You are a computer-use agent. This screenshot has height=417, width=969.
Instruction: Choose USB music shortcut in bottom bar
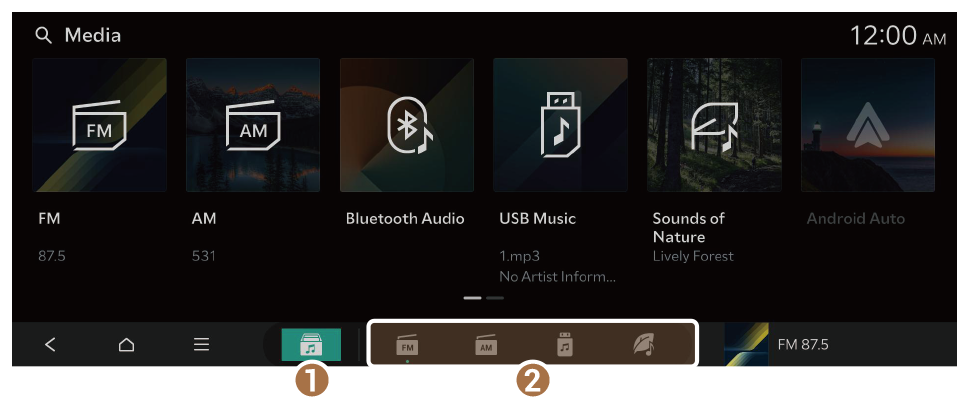coord(565,345)
